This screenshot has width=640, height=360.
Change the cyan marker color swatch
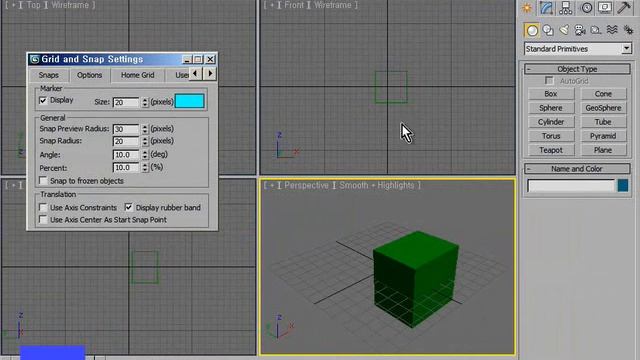(x=190, y=101)
